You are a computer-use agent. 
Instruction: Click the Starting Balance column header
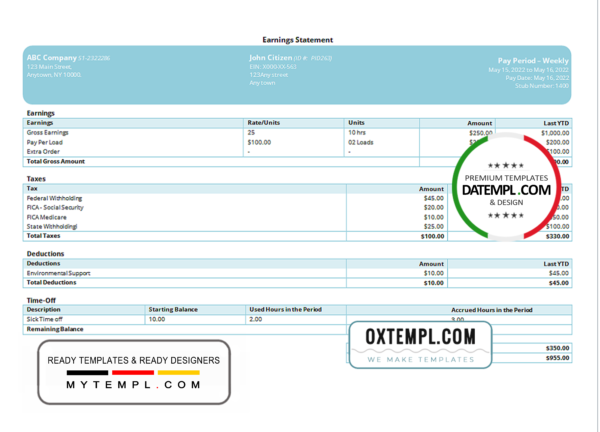(173, 310)
